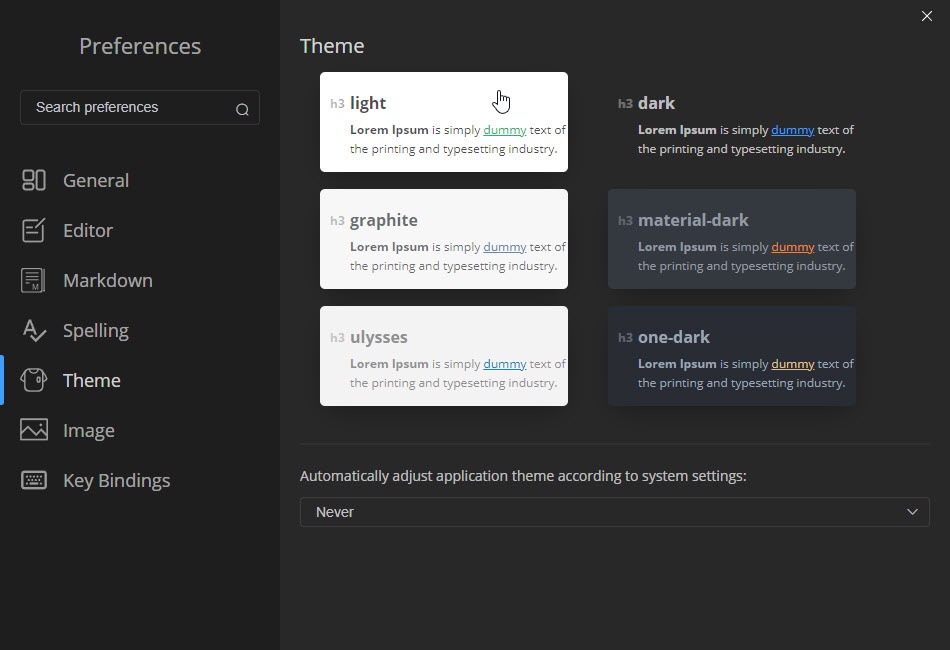Switch to Key Bindings preferences label

tap(116, 480)
